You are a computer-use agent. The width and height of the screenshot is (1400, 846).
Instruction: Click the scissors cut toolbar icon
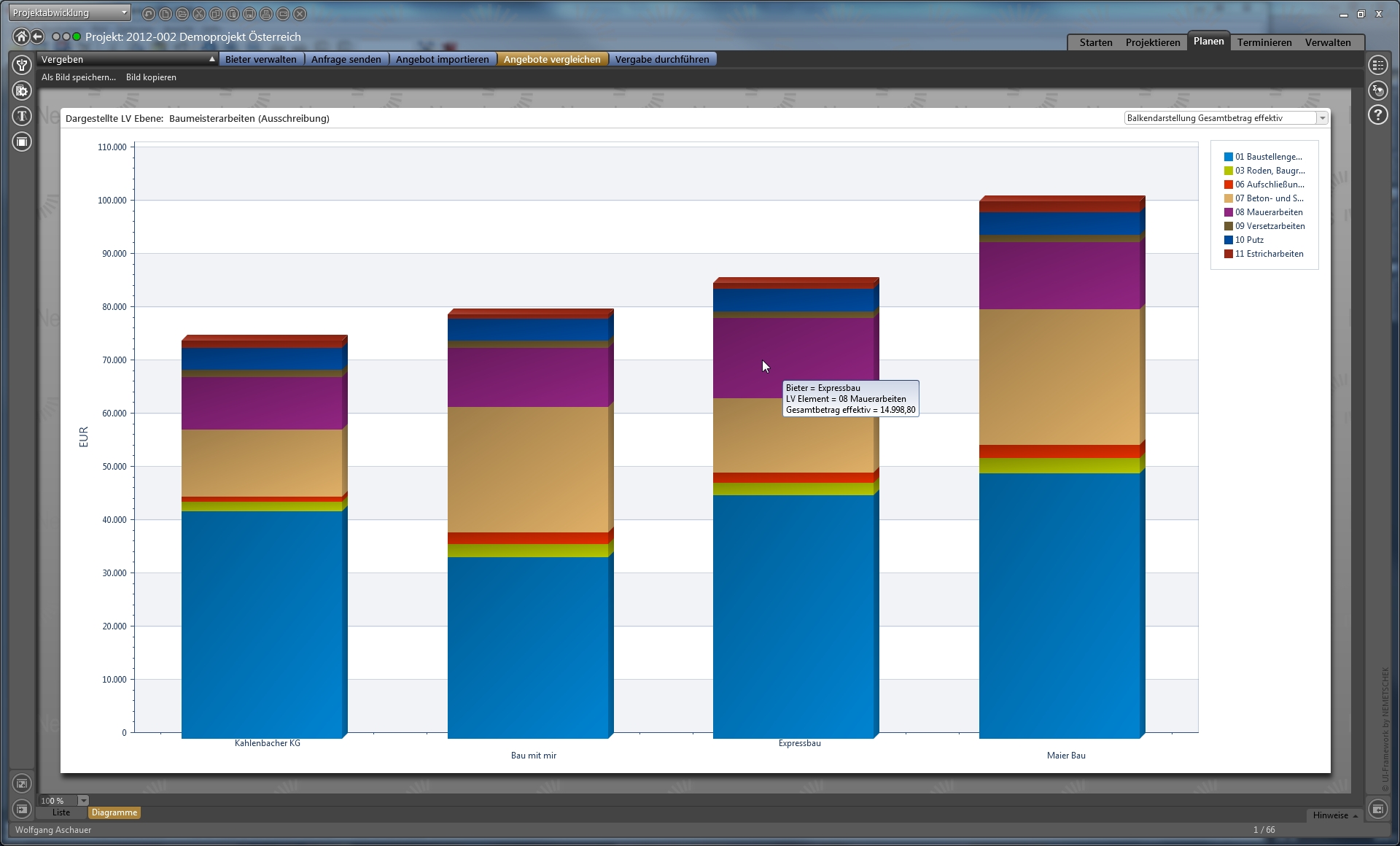199,14
